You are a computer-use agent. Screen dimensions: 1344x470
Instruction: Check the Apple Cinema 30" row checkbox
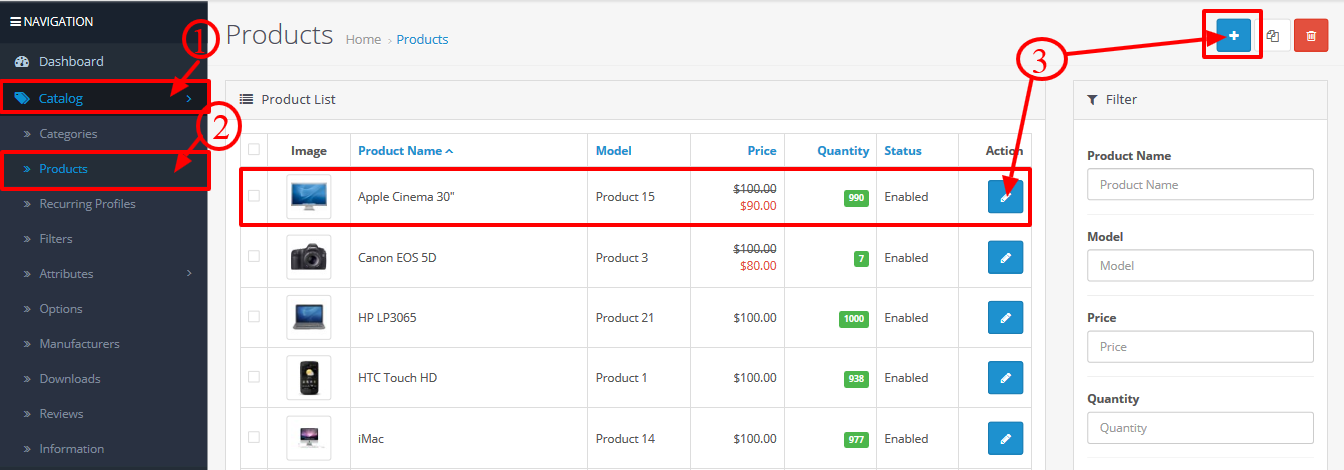pos(254,196)
